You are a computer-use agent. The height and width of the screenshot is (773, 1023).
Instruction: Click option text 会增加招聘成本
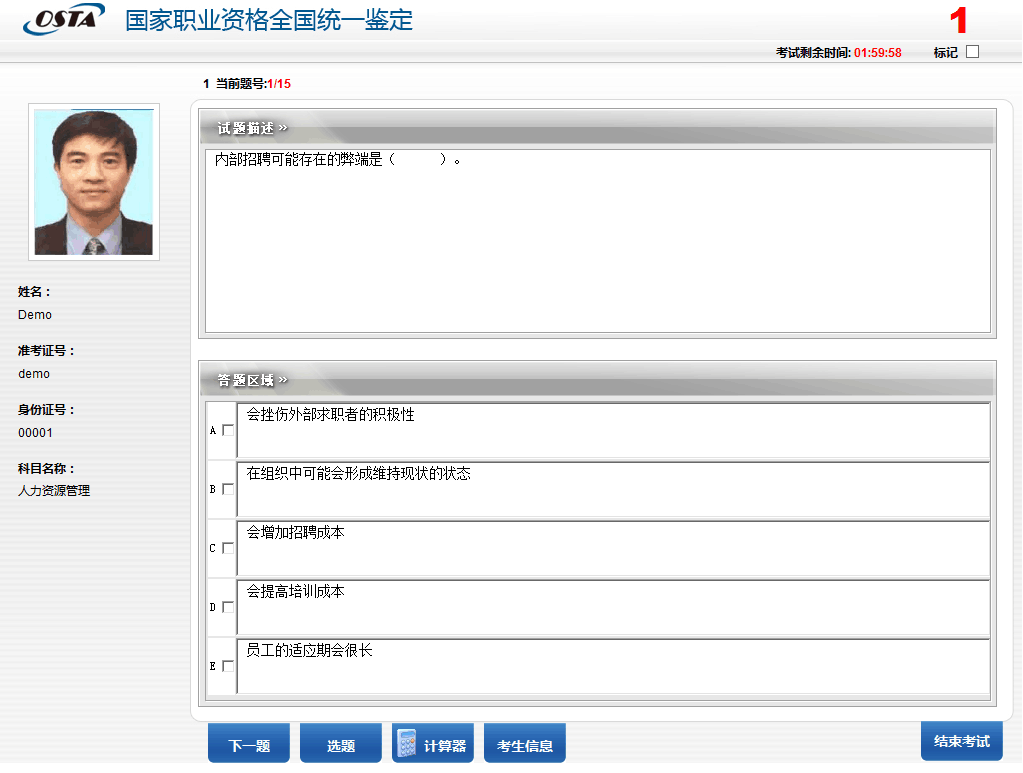pyautogui.click(x=295, y=533)
